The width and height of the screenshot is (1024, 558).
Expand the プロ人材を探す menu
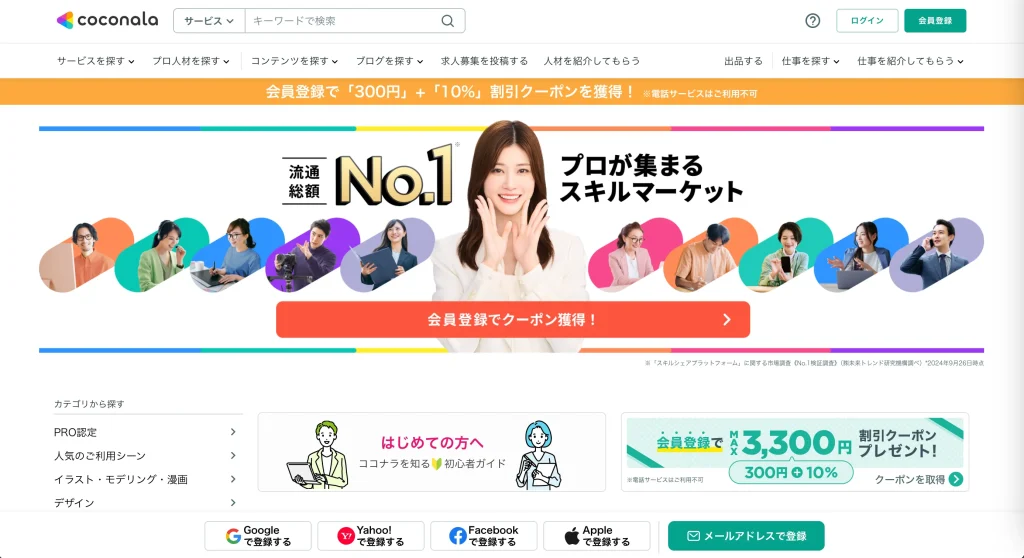(191, 61)
